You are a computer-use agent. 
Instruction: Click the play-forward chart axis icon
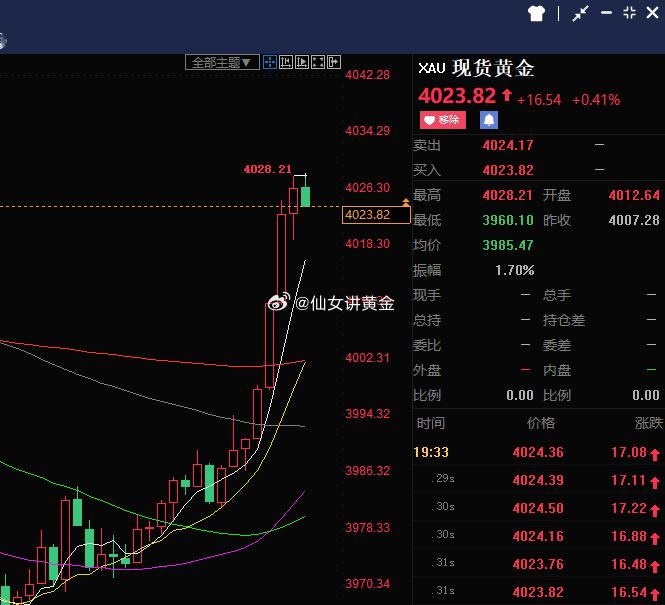(x=302, y=63)
